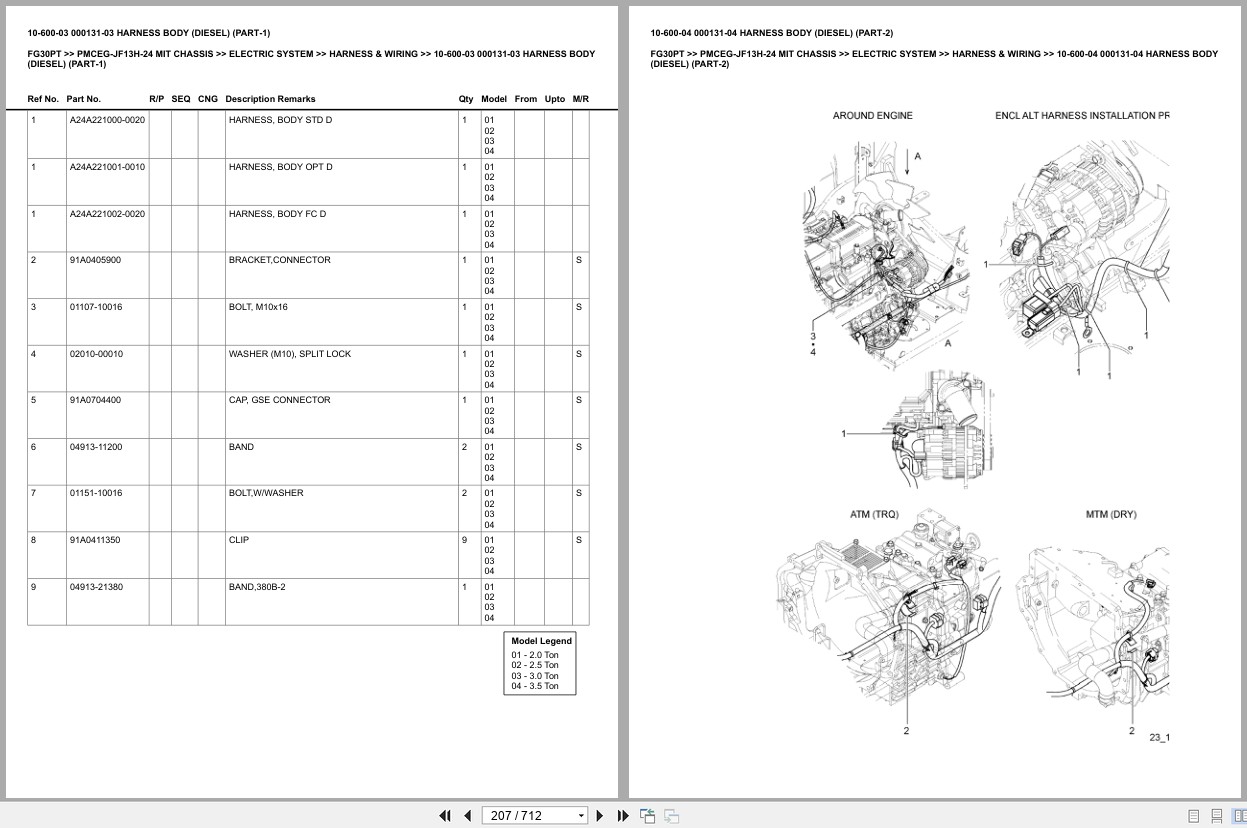Click description BOLT,W/WASHER
The image size is (1247, 828).
tap(266, 493)
